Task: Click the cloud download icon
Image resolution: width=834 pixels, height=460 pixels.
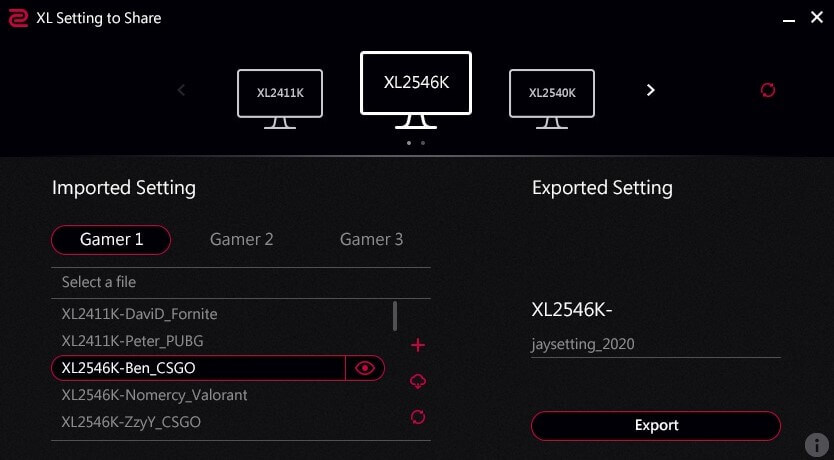Action: click(x=418, y=381)
